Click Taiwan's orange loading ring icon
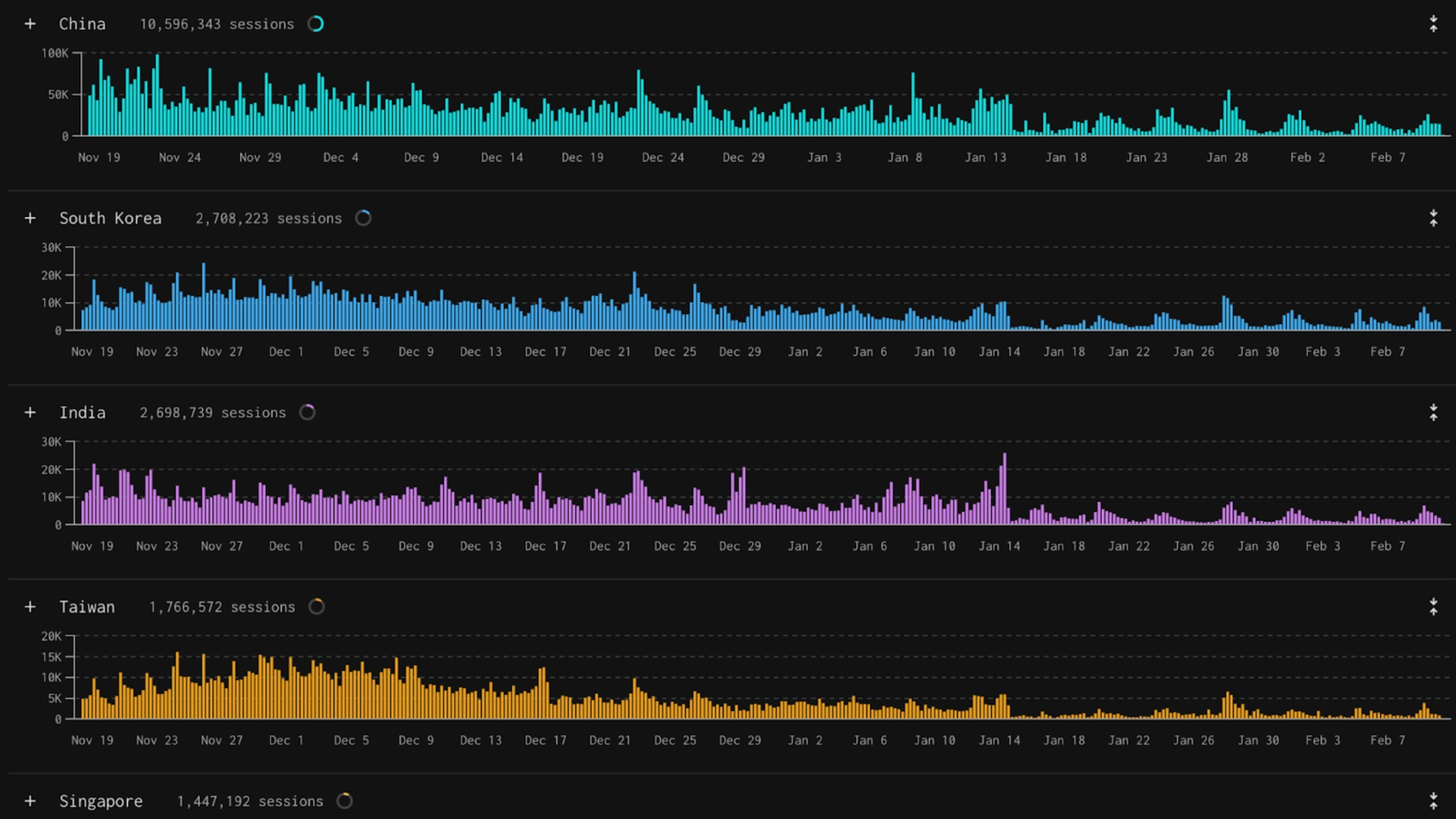This screenshot has height=819, width=1456. [317, 607]
